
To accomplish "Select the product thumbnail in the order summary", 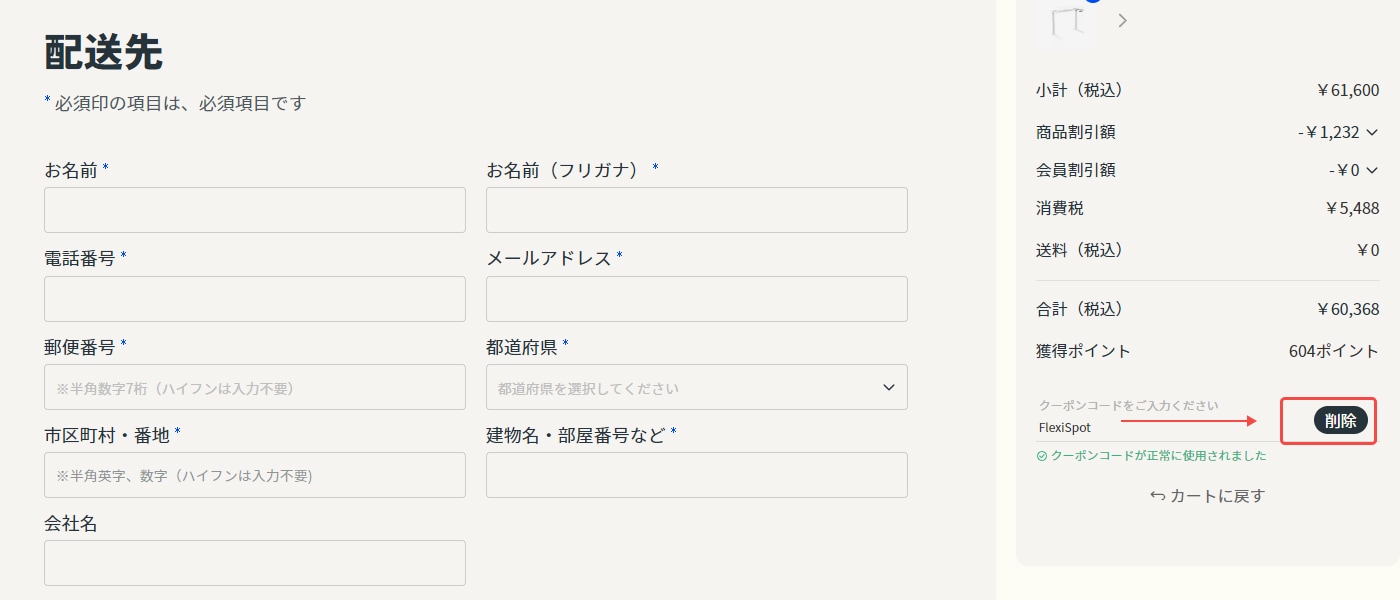I will (x=1066, y=22).
